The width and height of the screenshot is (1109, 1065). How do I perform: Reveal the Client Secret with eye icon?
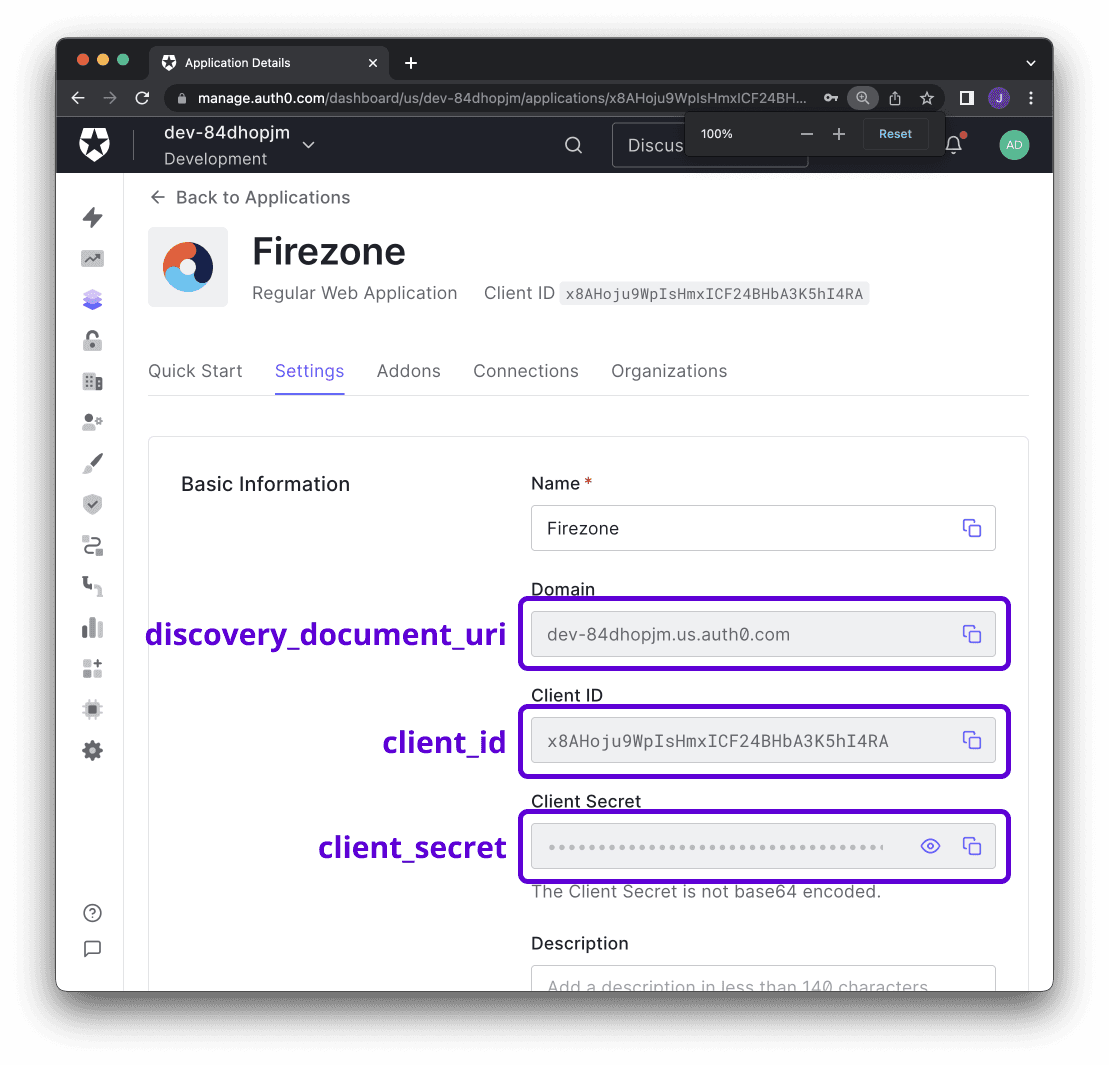coord(930,846)
